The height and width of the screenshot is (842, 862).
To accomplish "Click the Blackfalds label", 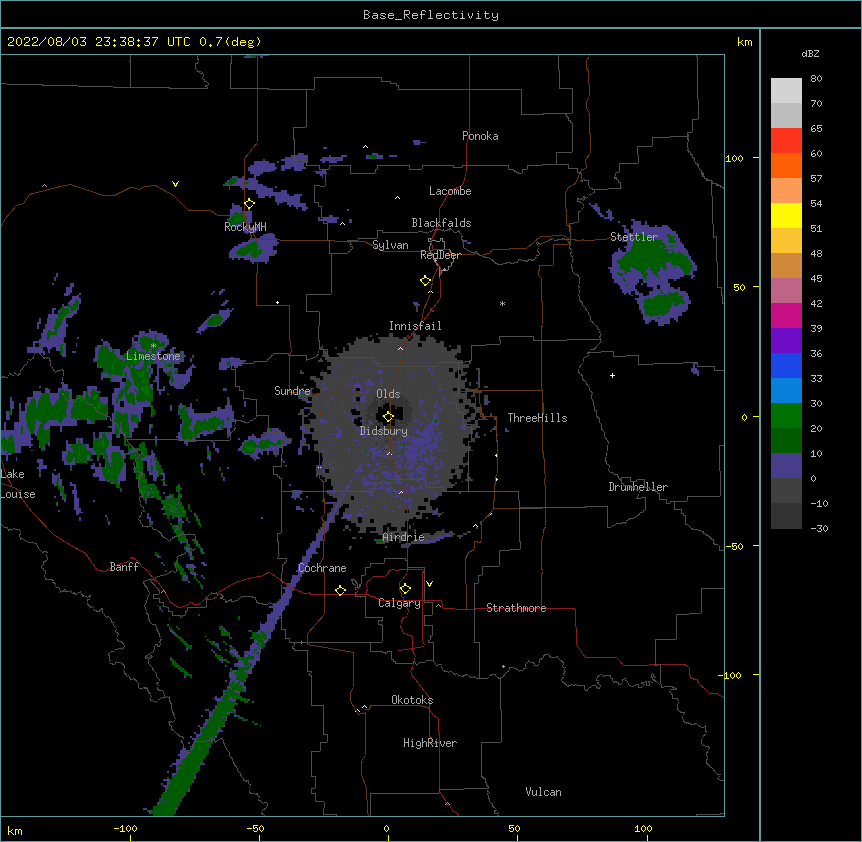I will 441,223.
